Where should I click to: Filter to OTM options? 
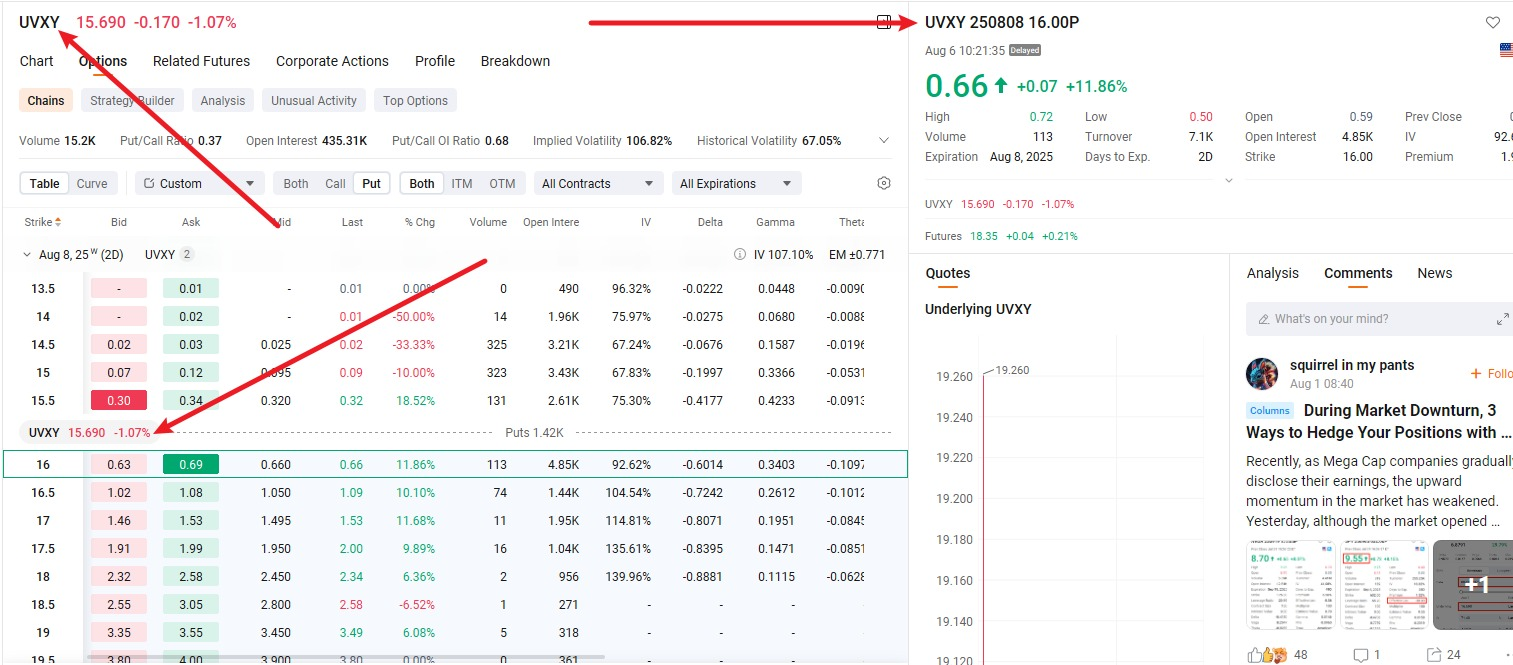(x=503, y=183)
